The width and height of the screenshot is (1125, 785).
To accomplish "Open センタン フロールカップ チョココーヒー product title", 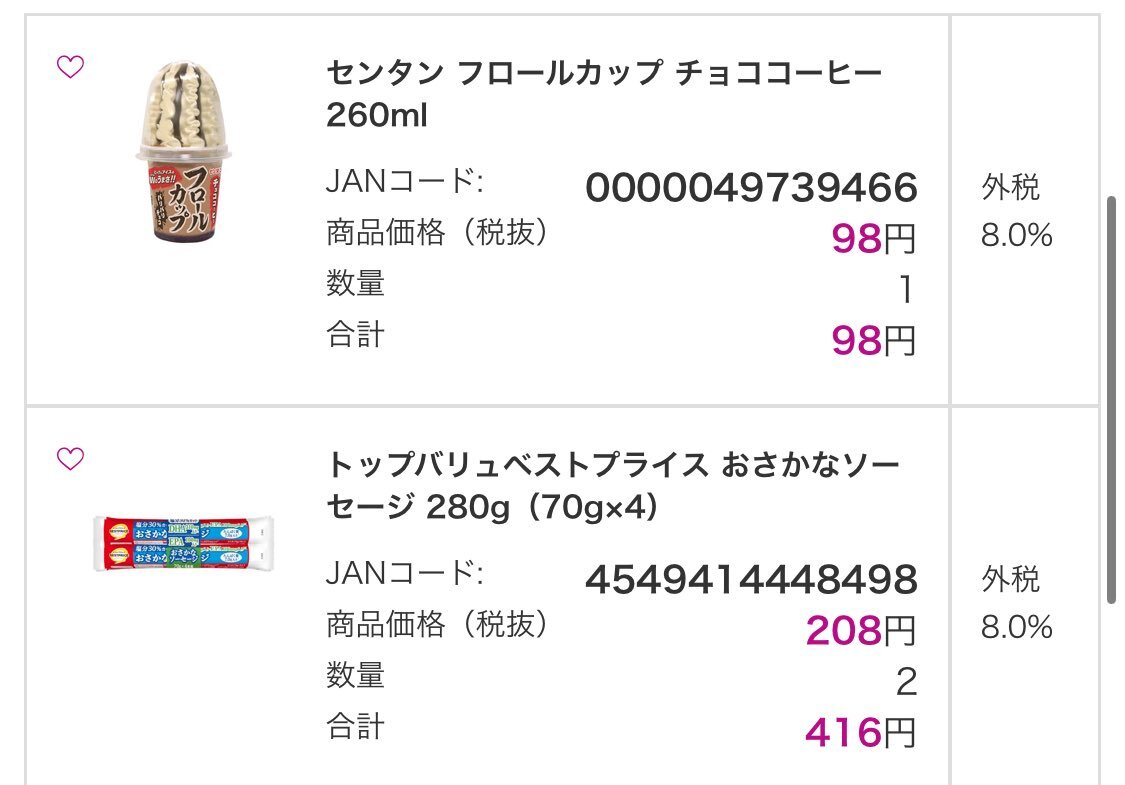I will pyautogui.click(x=604, y=94).
